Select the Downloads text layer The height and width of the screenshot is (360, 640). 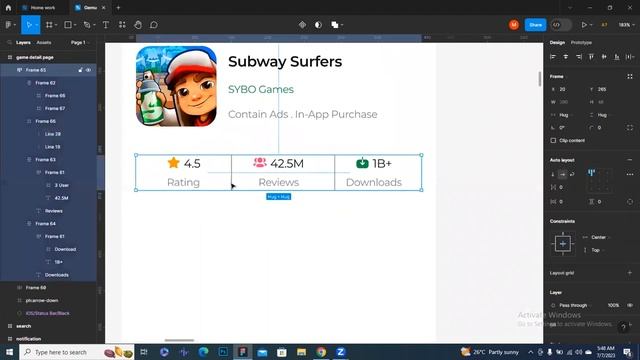point(56,275)
